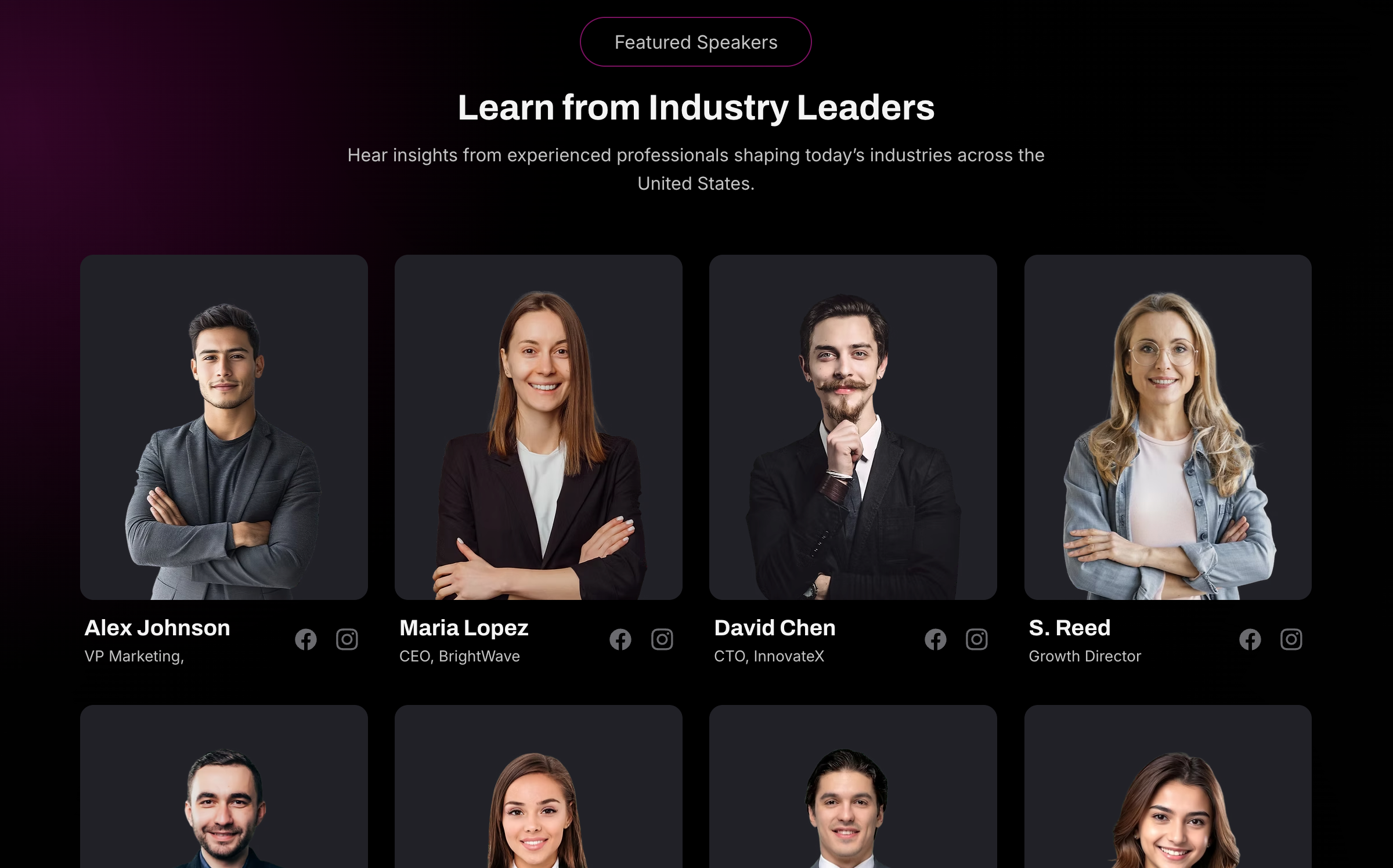The width and height of the screenshot is (1393, 868).
Task: Open second-row bearded man's speaker card
Action: 224,787
